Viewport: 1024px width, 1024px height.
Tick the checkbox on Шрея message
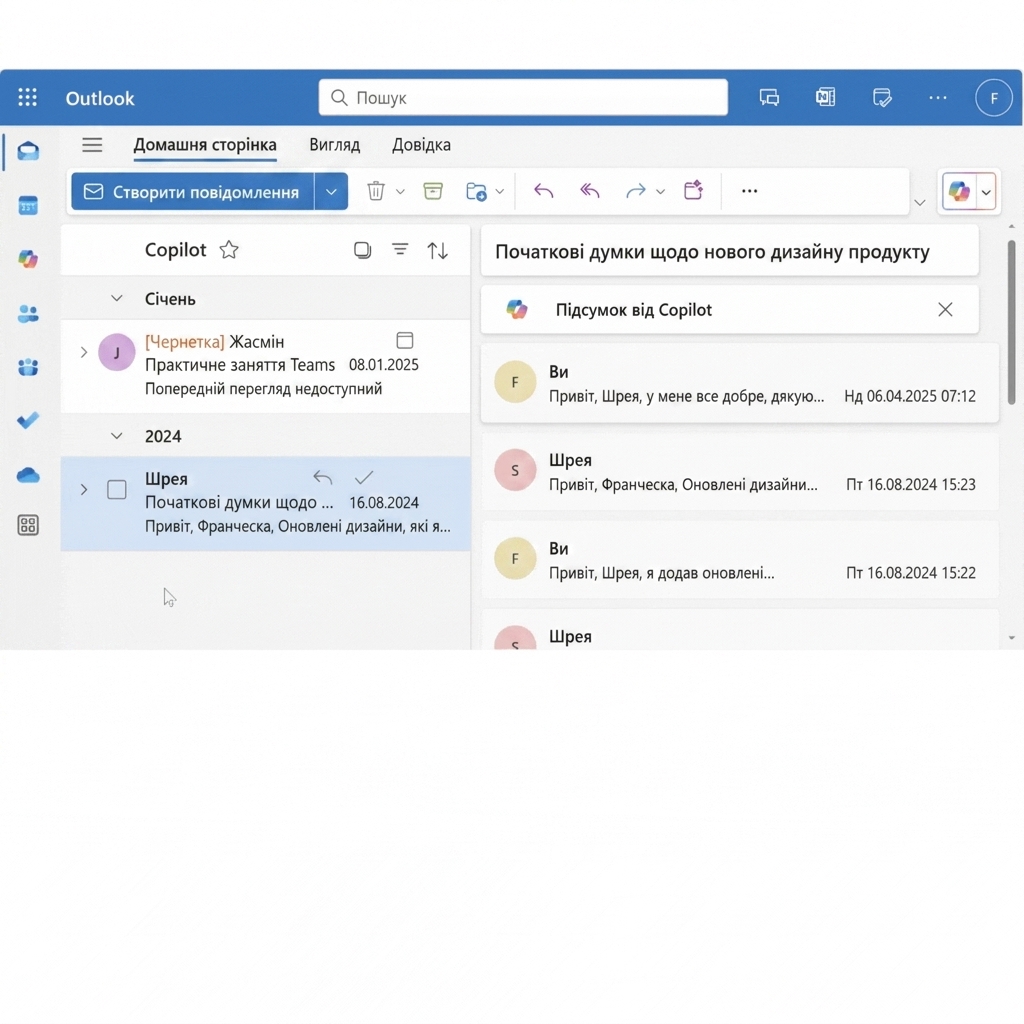[117, 490]
